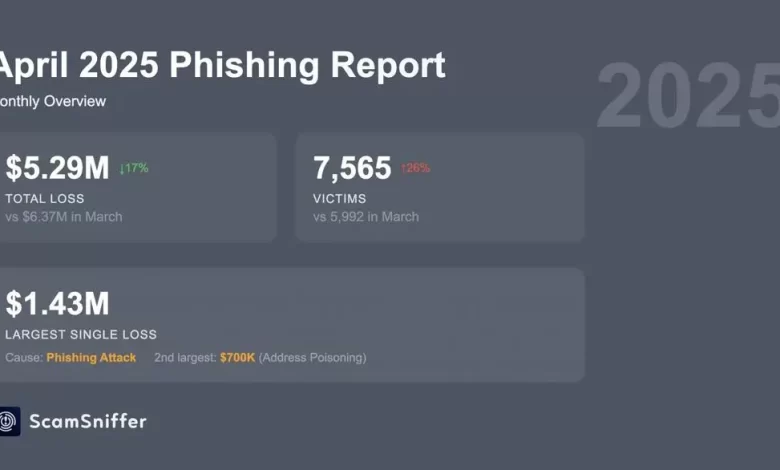
Task: Click the vs $6.37M in March comparison
Action: [64, 217]
